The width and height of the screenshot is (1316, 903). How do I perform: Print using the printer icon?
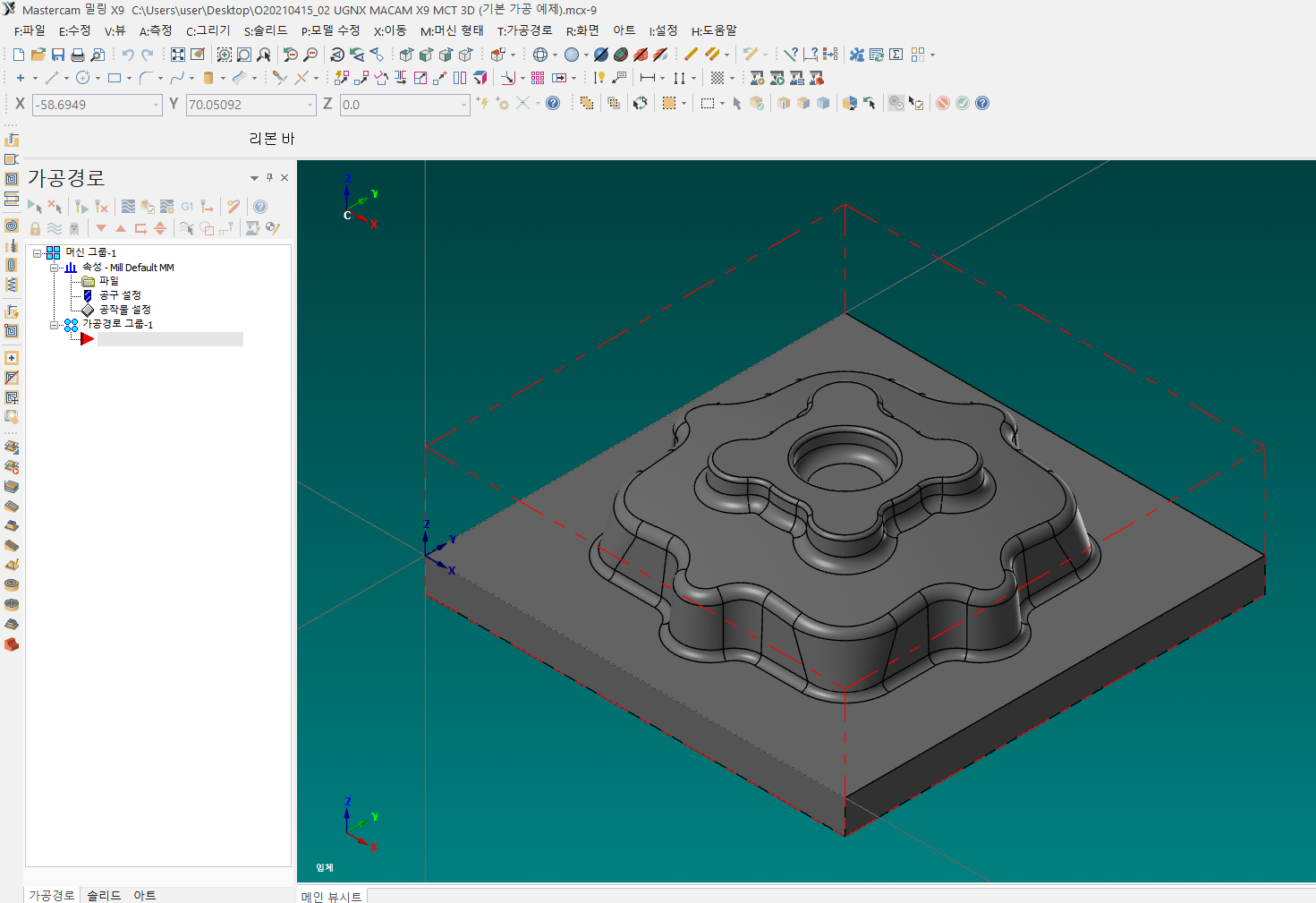click(78, 55)
